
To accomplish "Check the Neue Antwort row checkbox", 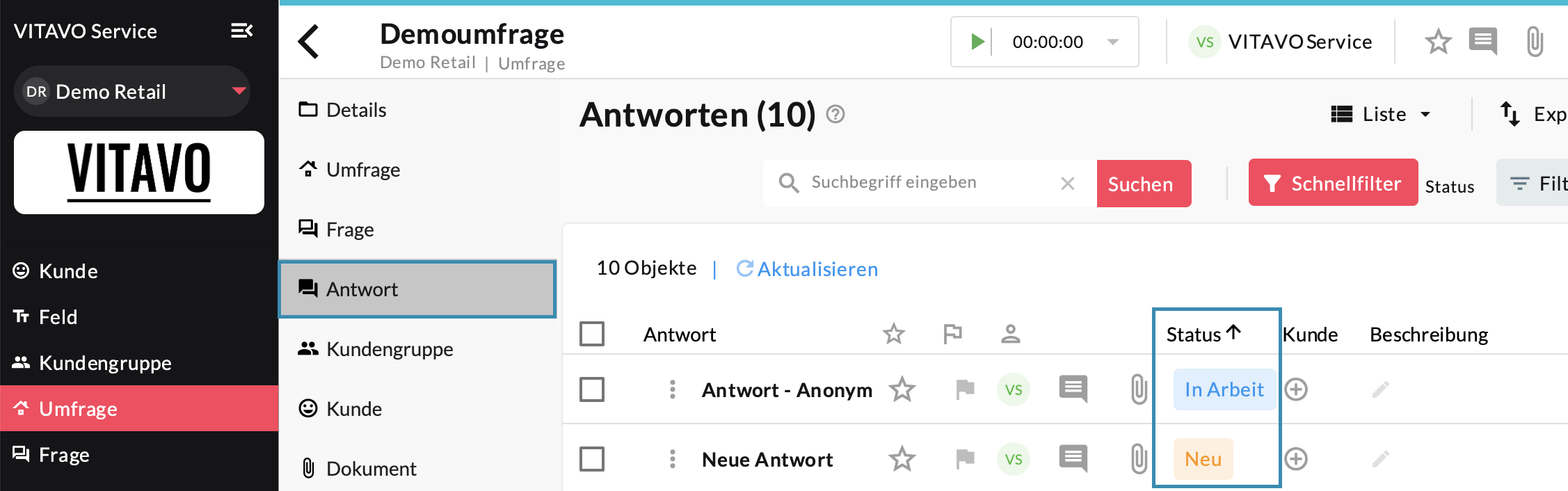I will tap(592, 459).
